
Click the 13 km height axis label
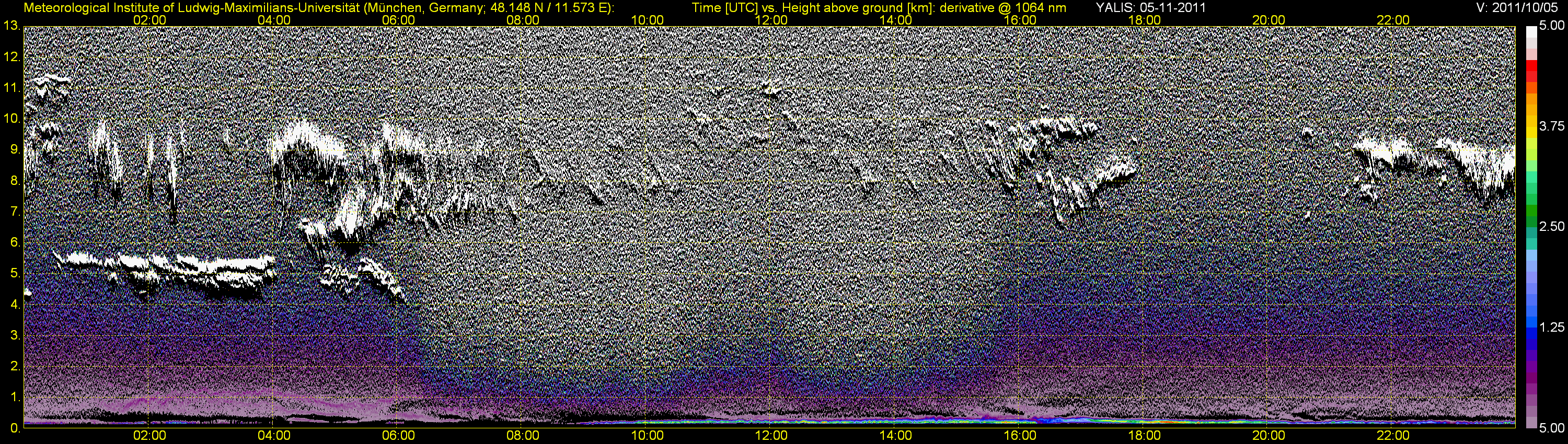[x=11, y=26]
